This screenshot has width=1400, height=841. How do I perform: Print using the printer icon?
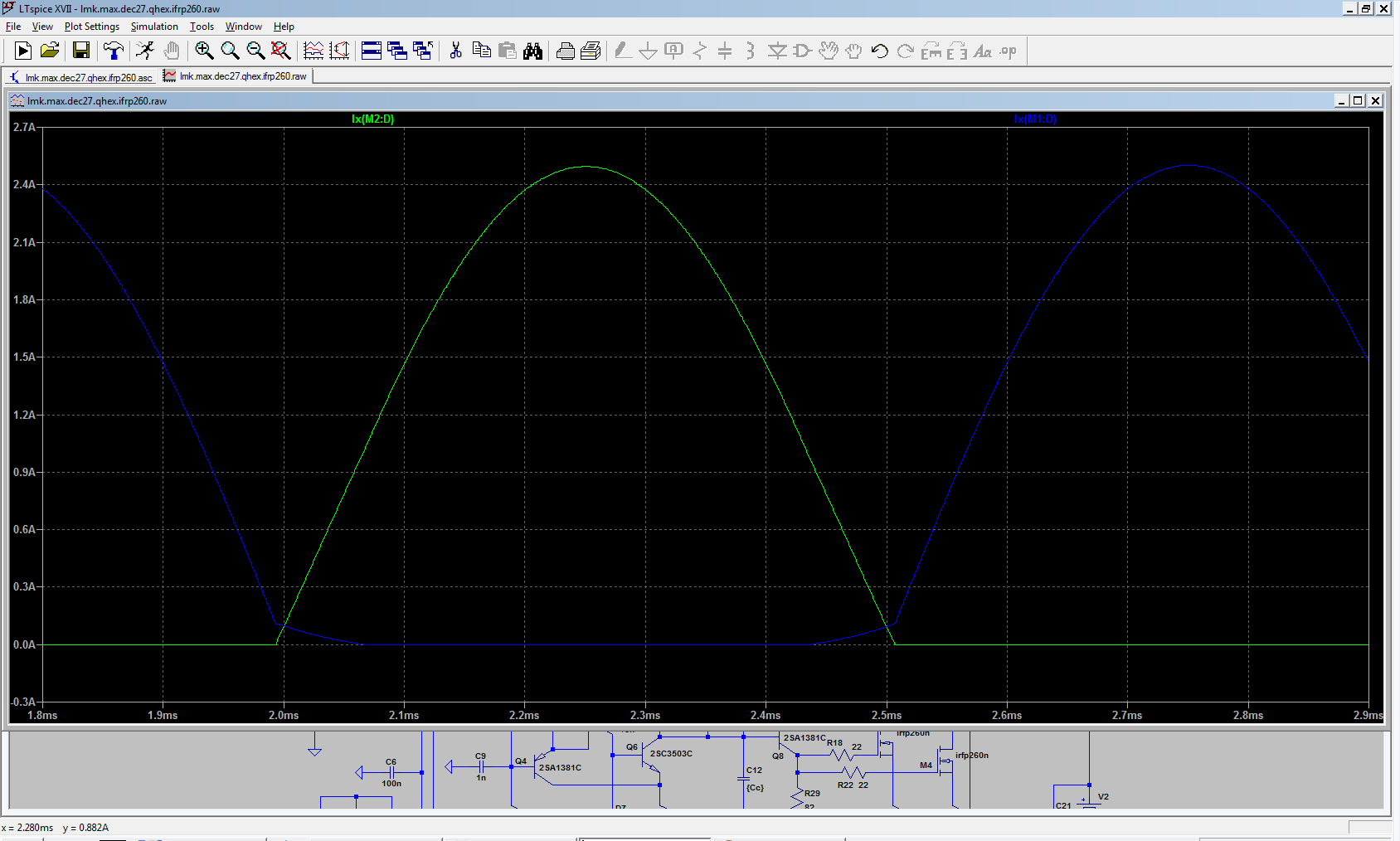coord(565,51)
